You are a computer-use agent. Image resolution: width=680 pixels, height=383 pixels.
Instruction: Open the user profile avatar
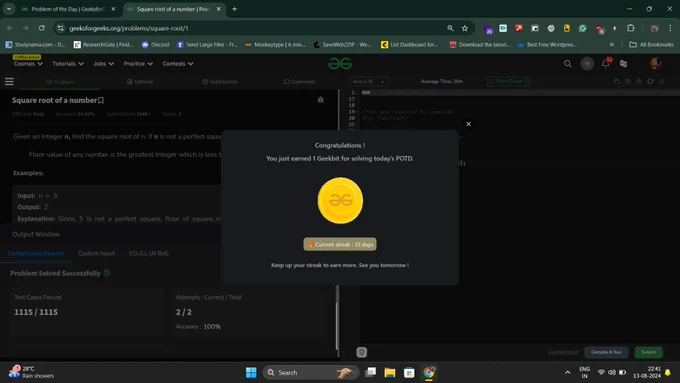point(655,64)
